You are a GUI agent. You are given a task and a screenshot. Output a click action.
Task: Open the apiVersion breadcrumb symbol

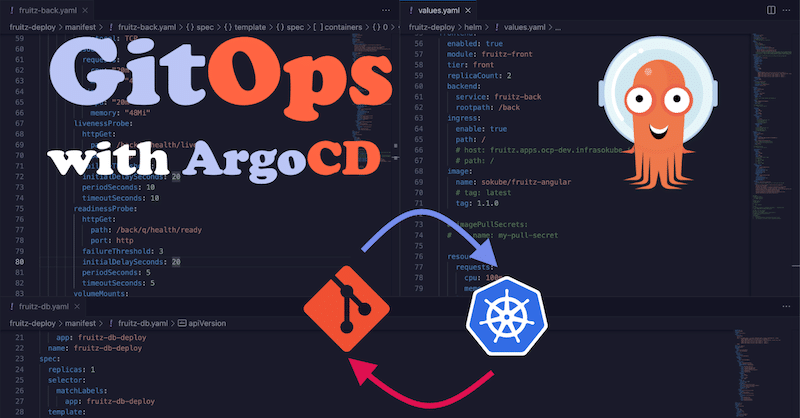click(202, 323)
